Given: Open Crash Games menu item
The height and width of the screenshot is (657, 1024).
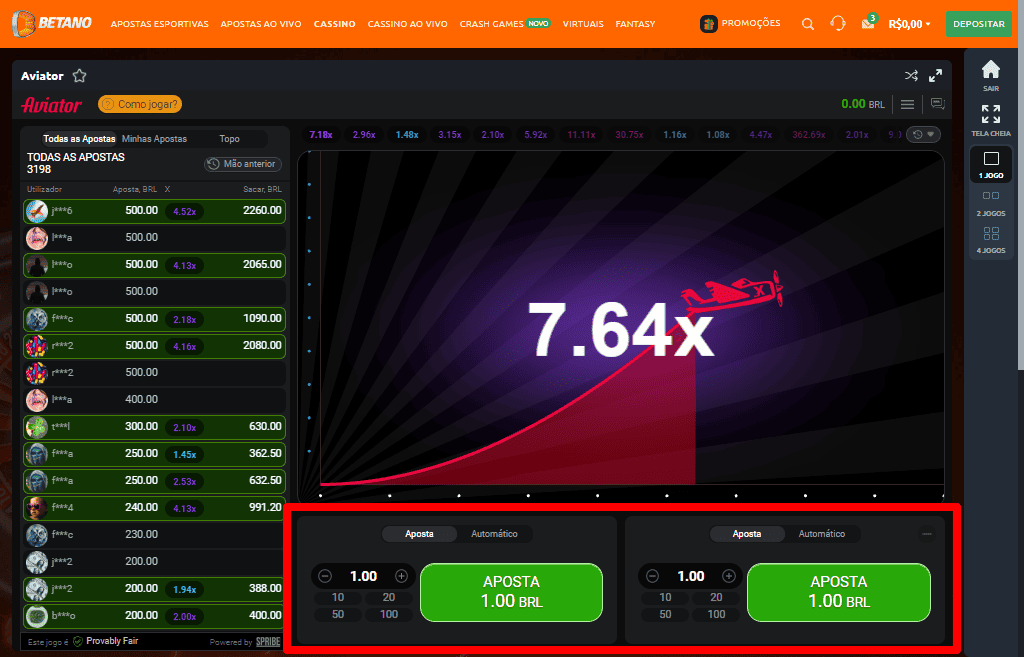Looking at the screenshot, I should coord(505,24).
